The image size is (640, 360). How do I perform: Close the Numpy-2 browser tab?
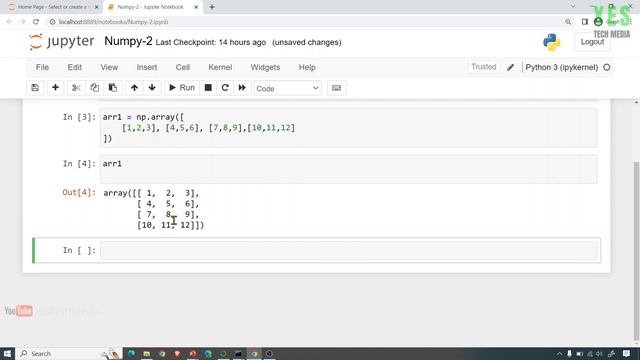click(x=196, y=7)
